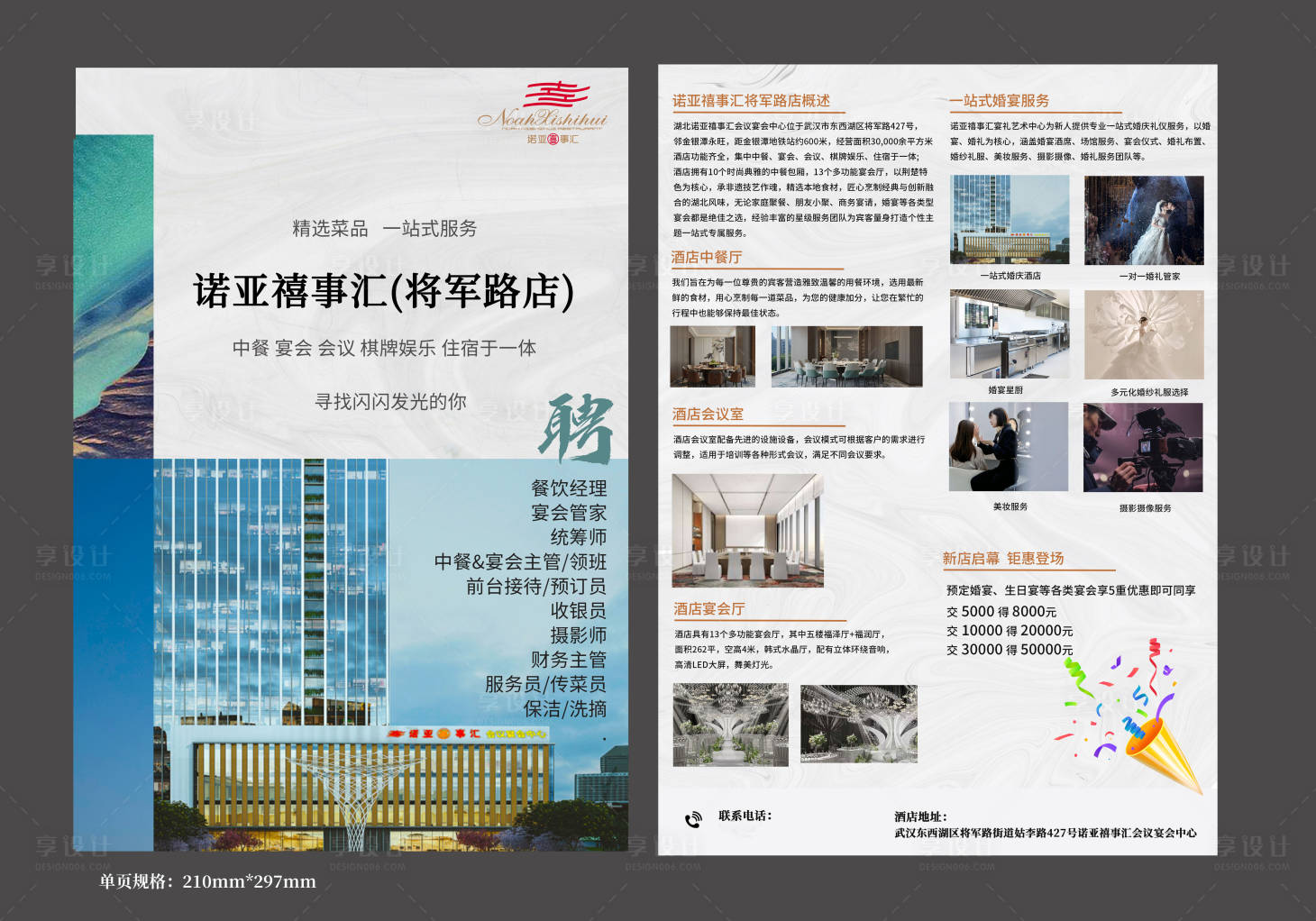This screenshot has width=1316, height=921.
Task: Select the job title 统筹师
Action: click(579, 537)
